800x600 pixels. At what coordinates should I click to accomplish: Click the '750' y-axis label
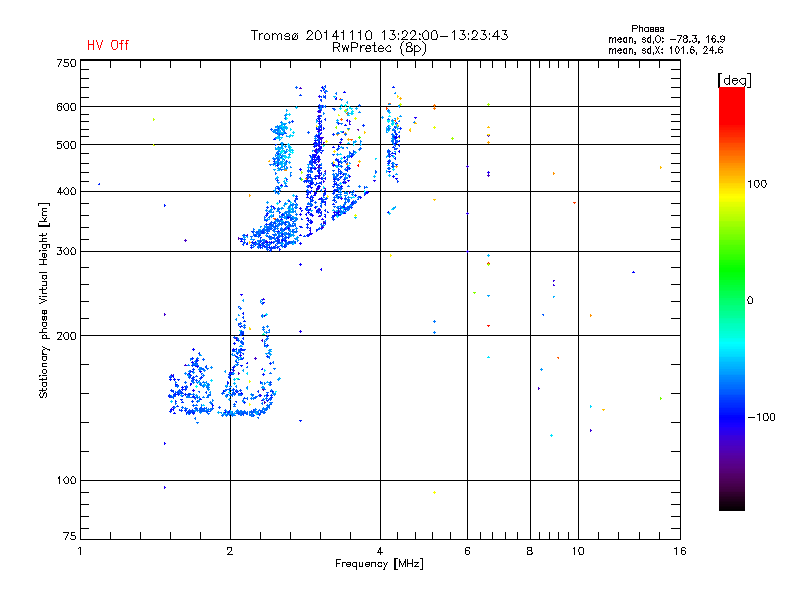(66, 63)
